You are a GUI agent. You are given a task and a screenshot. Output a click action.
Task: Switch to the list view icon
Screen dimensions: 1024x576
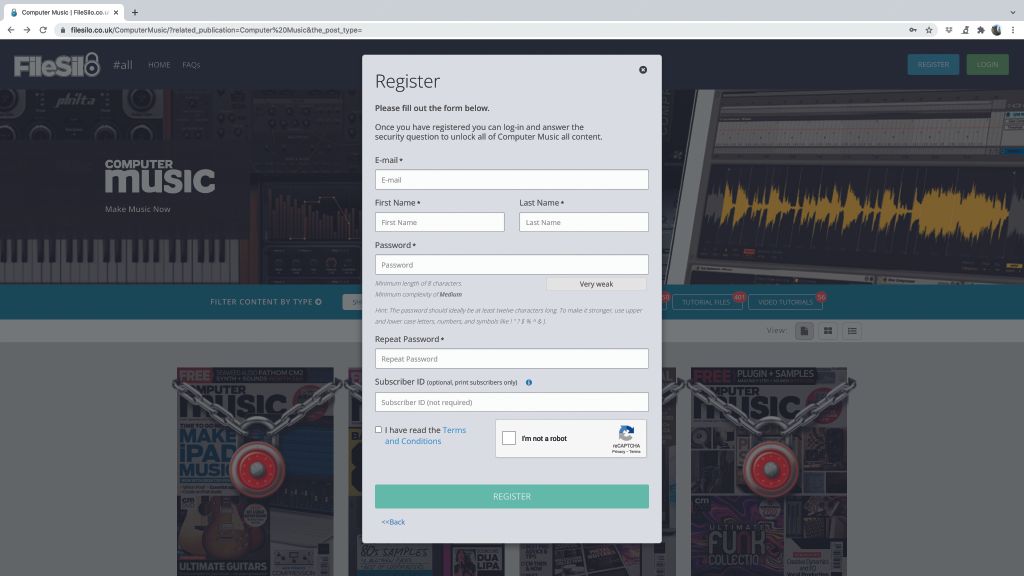(x=851, y=330)
